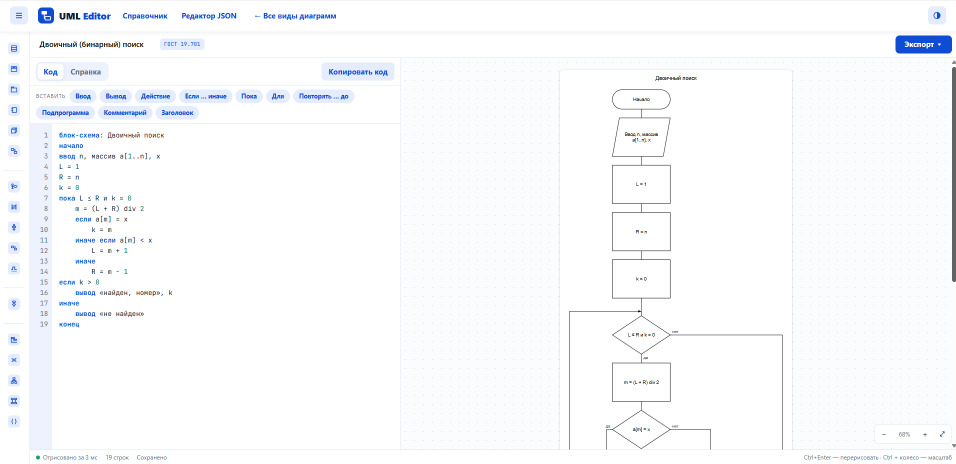This screenshot has height=464, width=956.
Task: Select the folder-shaped package diagram icon
Action: tap(15, 90)
